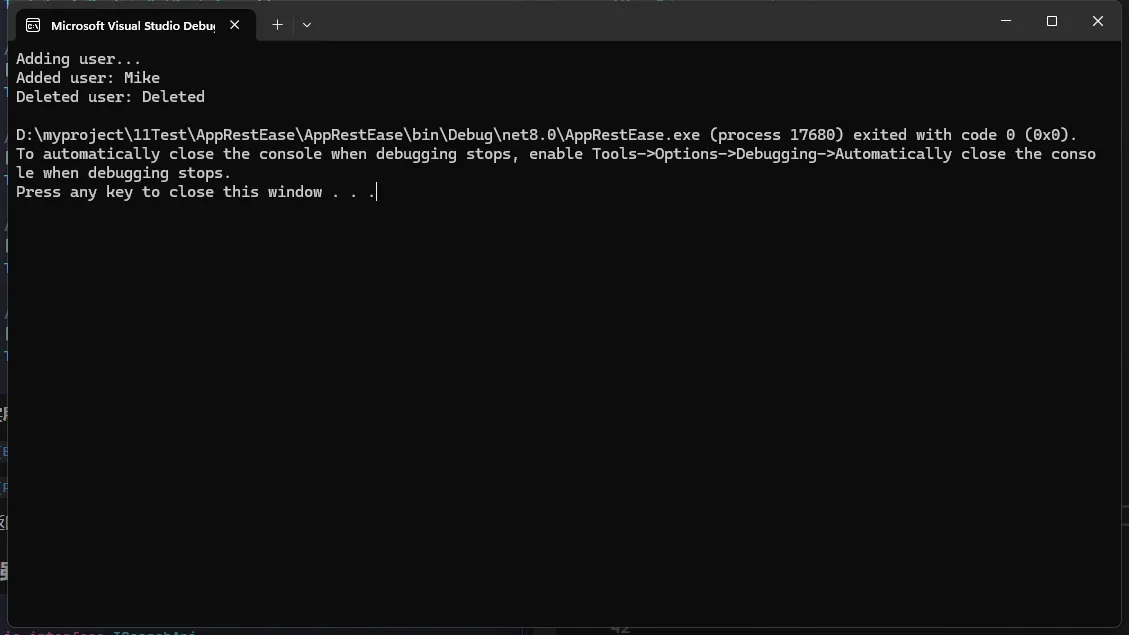Close the Microsoft Visual Studio Debug tab
1129x635 pixels.
pos(235,24)
